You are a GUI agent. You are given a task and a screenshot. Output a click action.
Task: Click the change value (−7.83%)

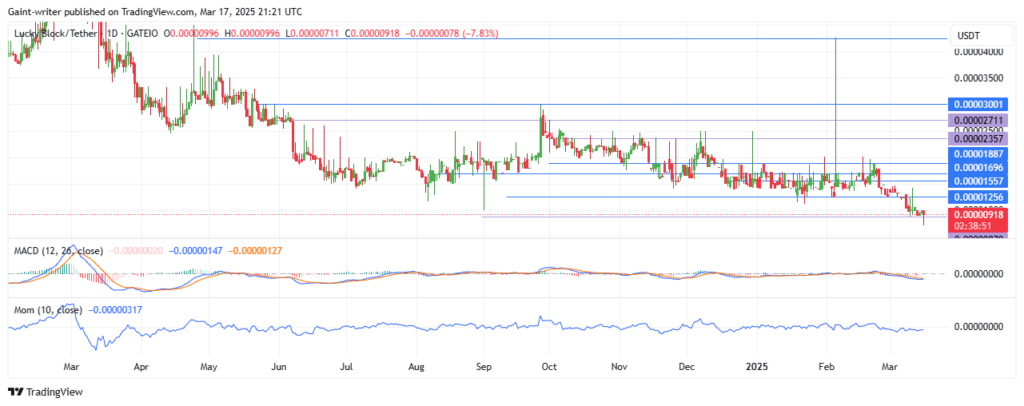[x=480, y=33]
